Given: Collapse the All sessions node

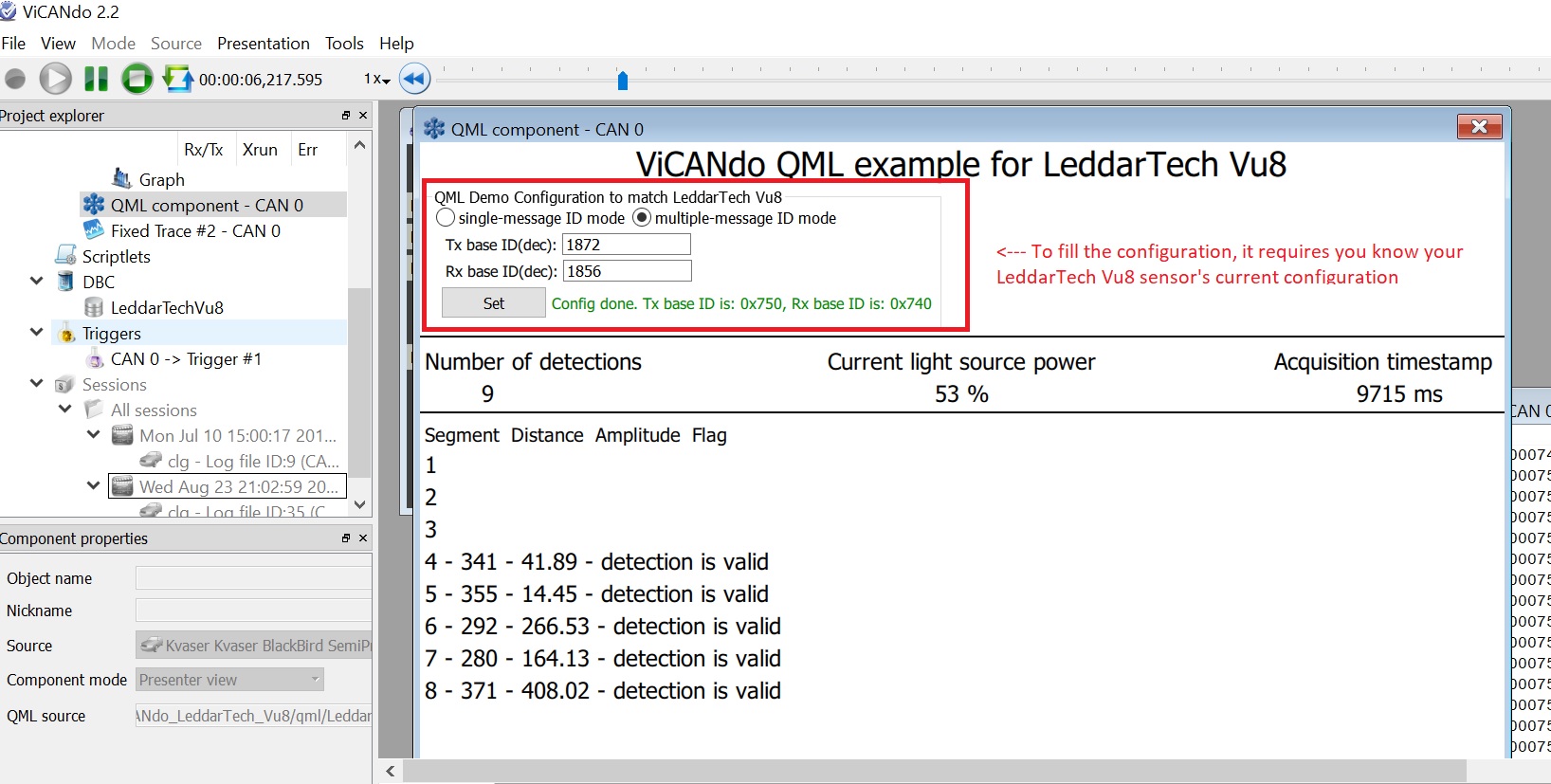Looking at the screenshot, I should coord(65,409).
